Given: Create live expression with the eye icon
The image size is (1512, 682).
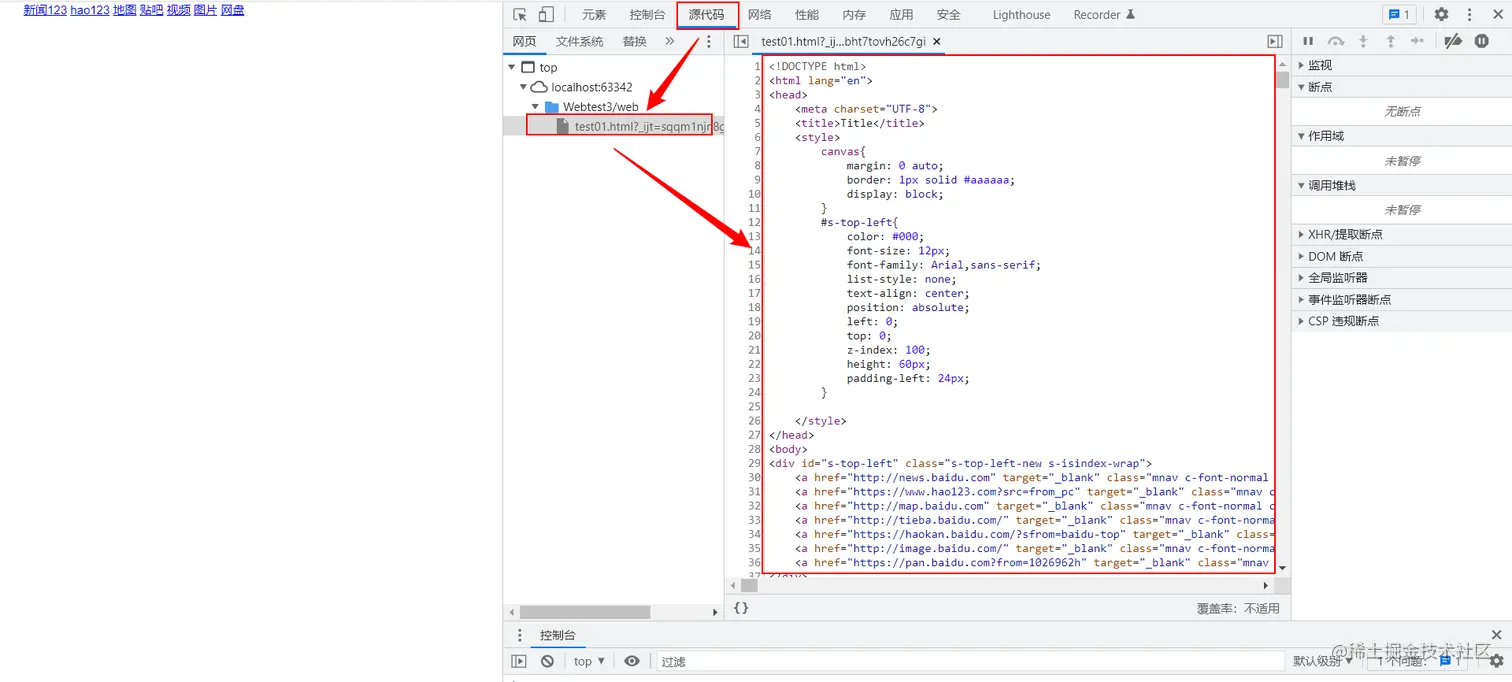Looking at the screenshot, I should click(x=632, y=661).
